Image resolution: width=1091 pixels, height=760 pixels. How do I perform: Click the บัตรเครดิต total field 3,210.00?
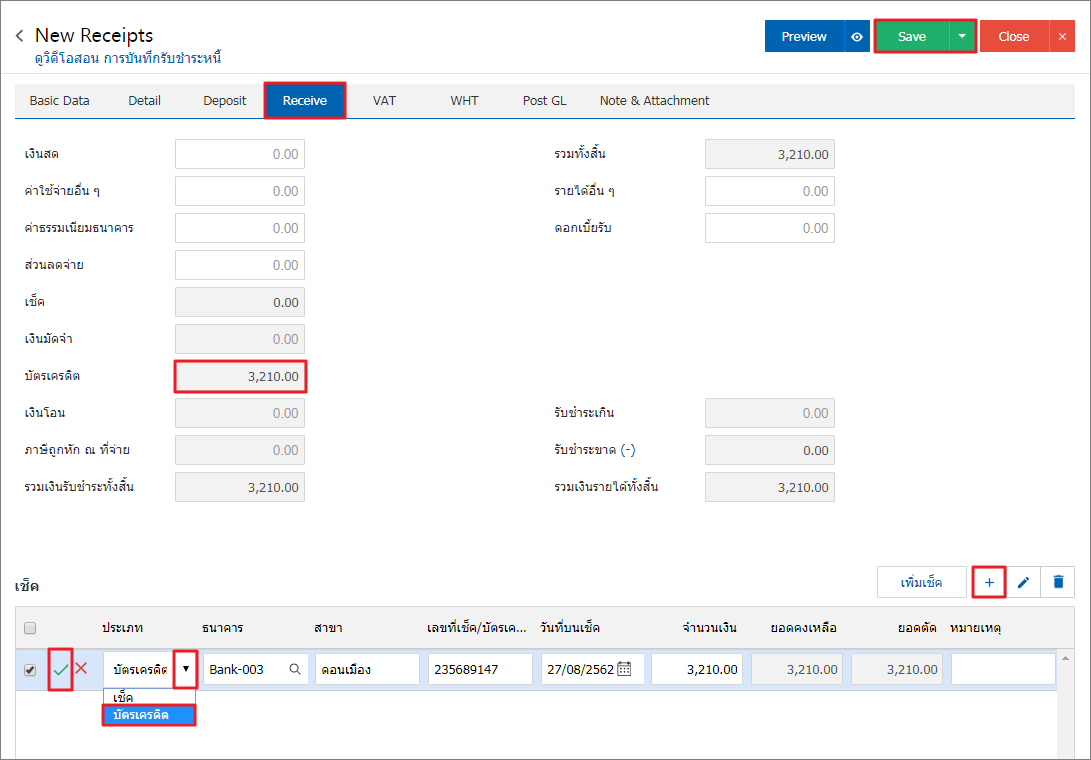240,377
